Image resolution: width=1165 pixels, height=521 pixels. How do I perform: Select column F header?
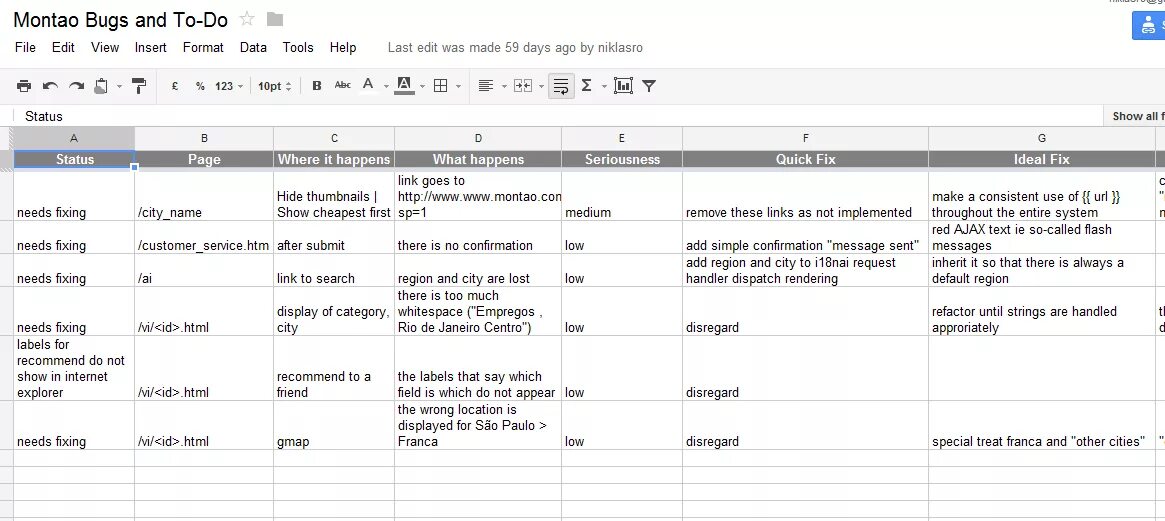coord(805,137)
